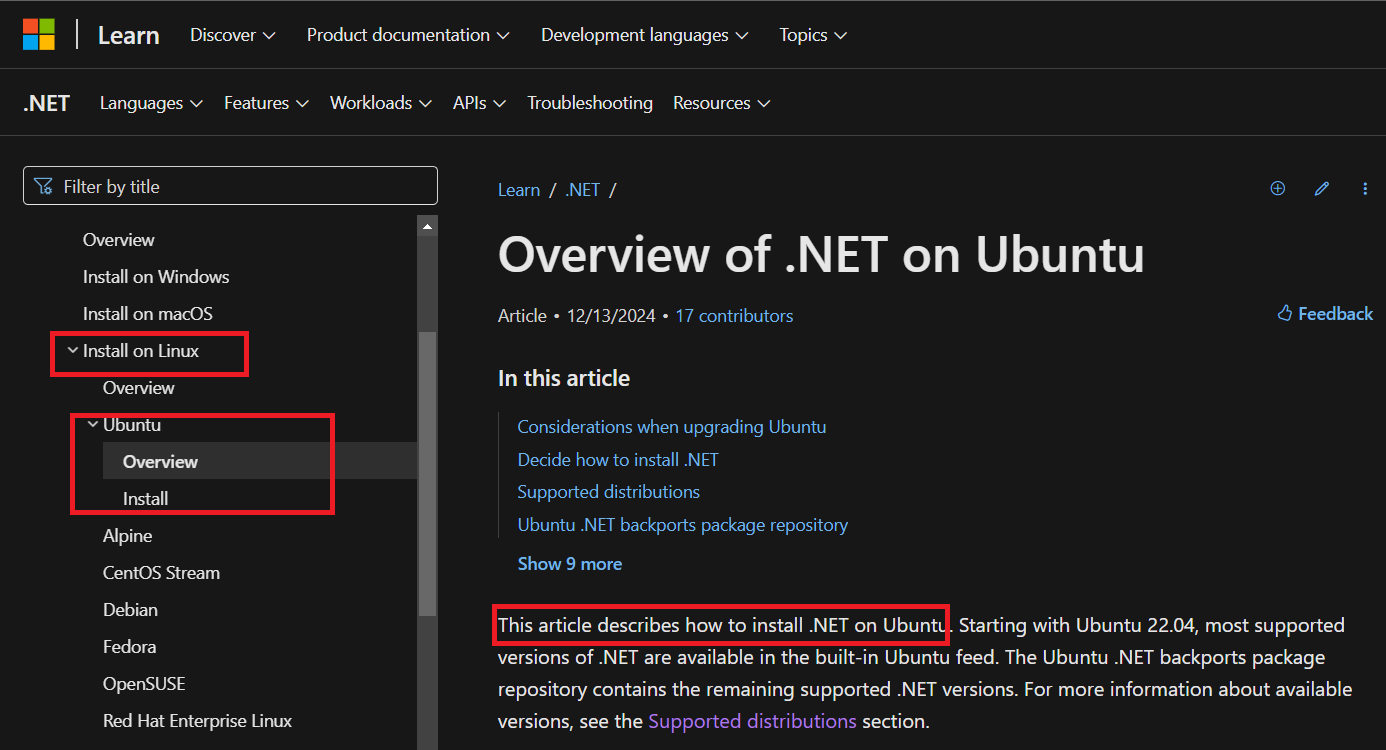The image size is (1386, 750).
Task: Click the 12/13/2024 article date
Action: 611,316
